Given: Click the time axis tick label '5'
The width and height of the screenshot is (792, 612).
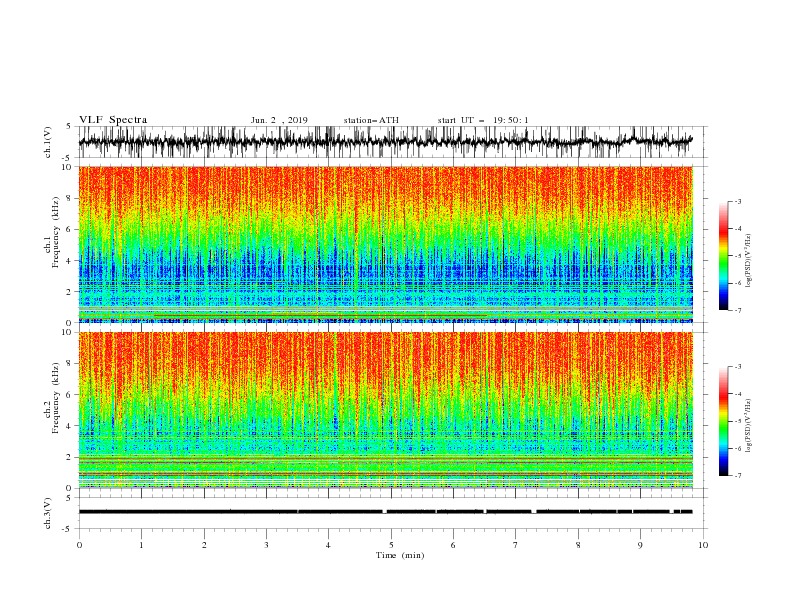Looking at the screenshot, I should [391, 545].
